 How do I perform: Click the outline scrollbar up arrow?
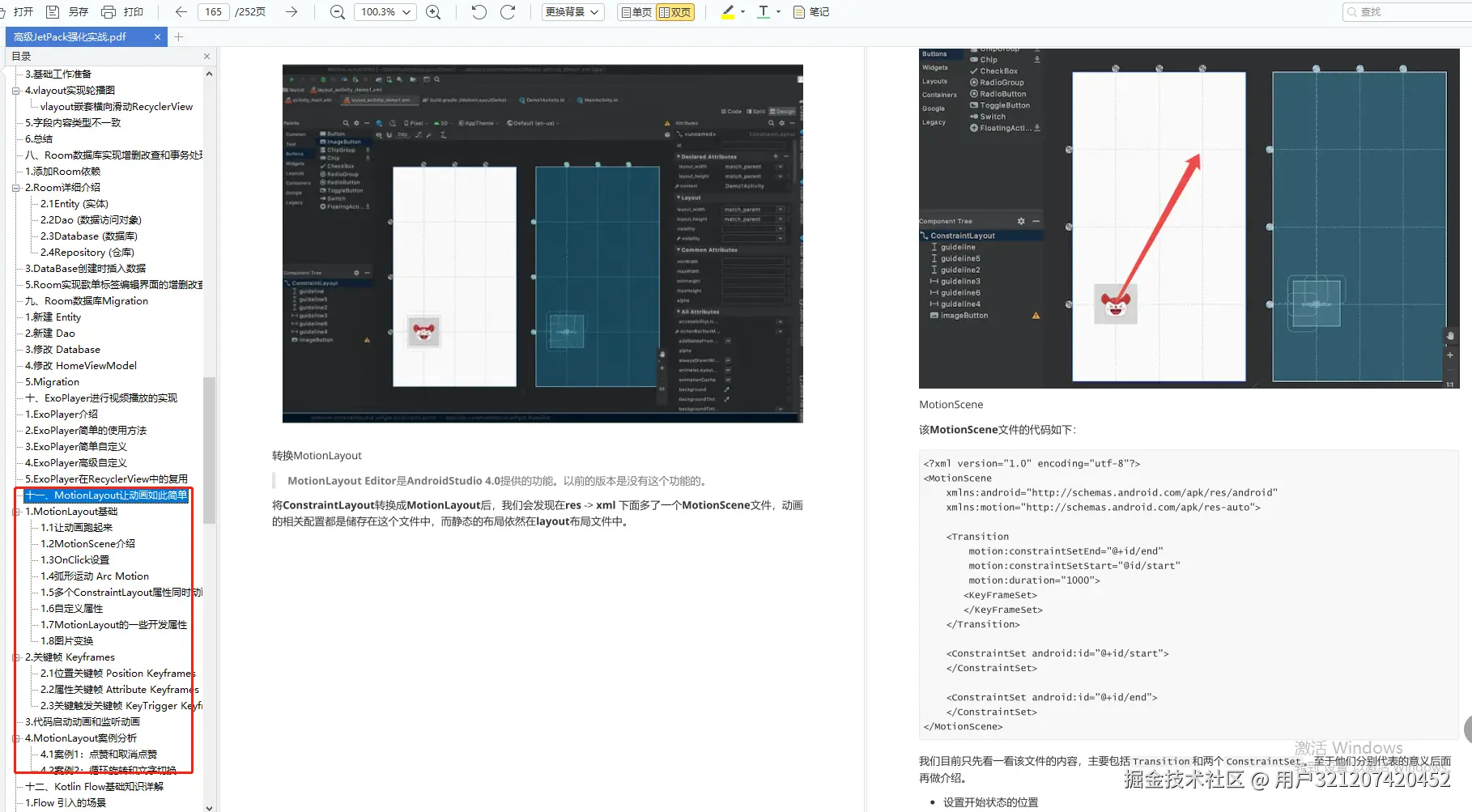tap(210, 74)
